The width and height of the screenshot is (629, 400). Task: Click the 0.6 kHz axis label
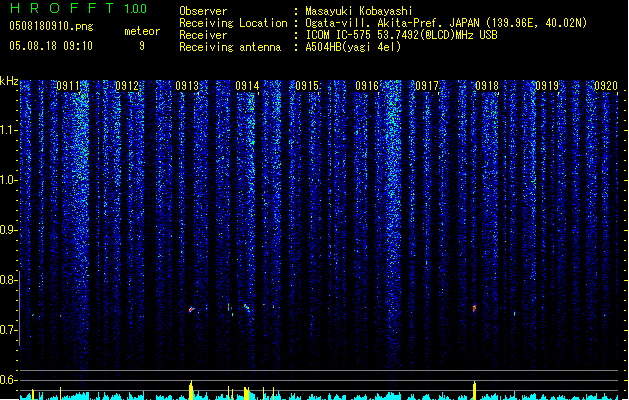click(9, 380)
